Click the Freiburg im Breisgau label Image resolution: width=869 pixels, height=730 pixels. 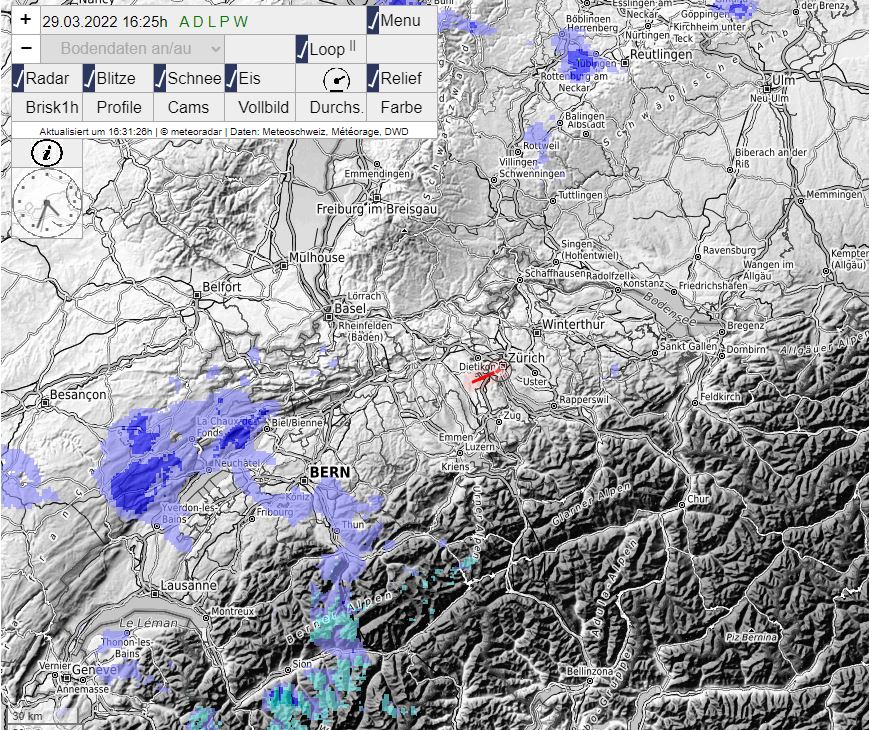[x=377, y=210]
